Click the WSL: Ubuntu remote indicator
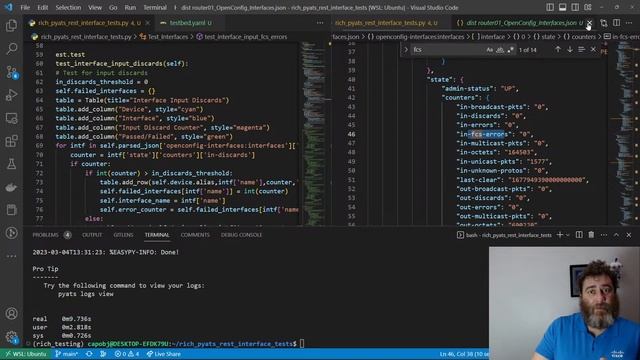The image size is (640, 360). click(25, 354)
